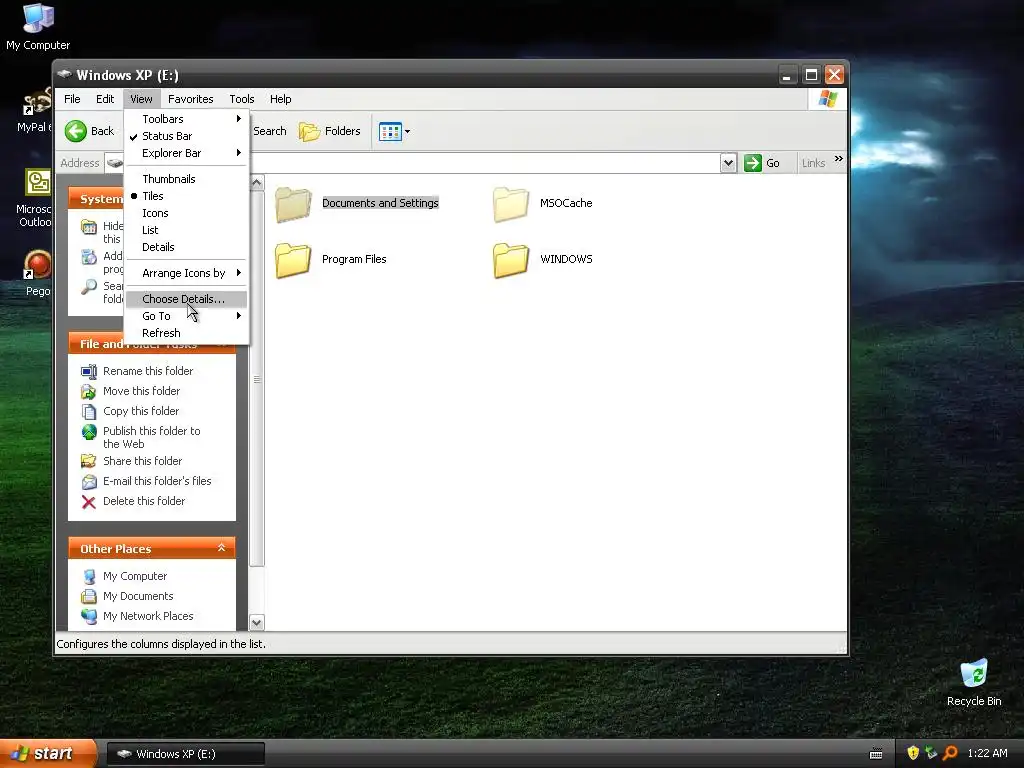Collapse the Other Places panel chevron
This screenshot has width=1024, height=768.
pyautogui.click(x=221, y=548)
